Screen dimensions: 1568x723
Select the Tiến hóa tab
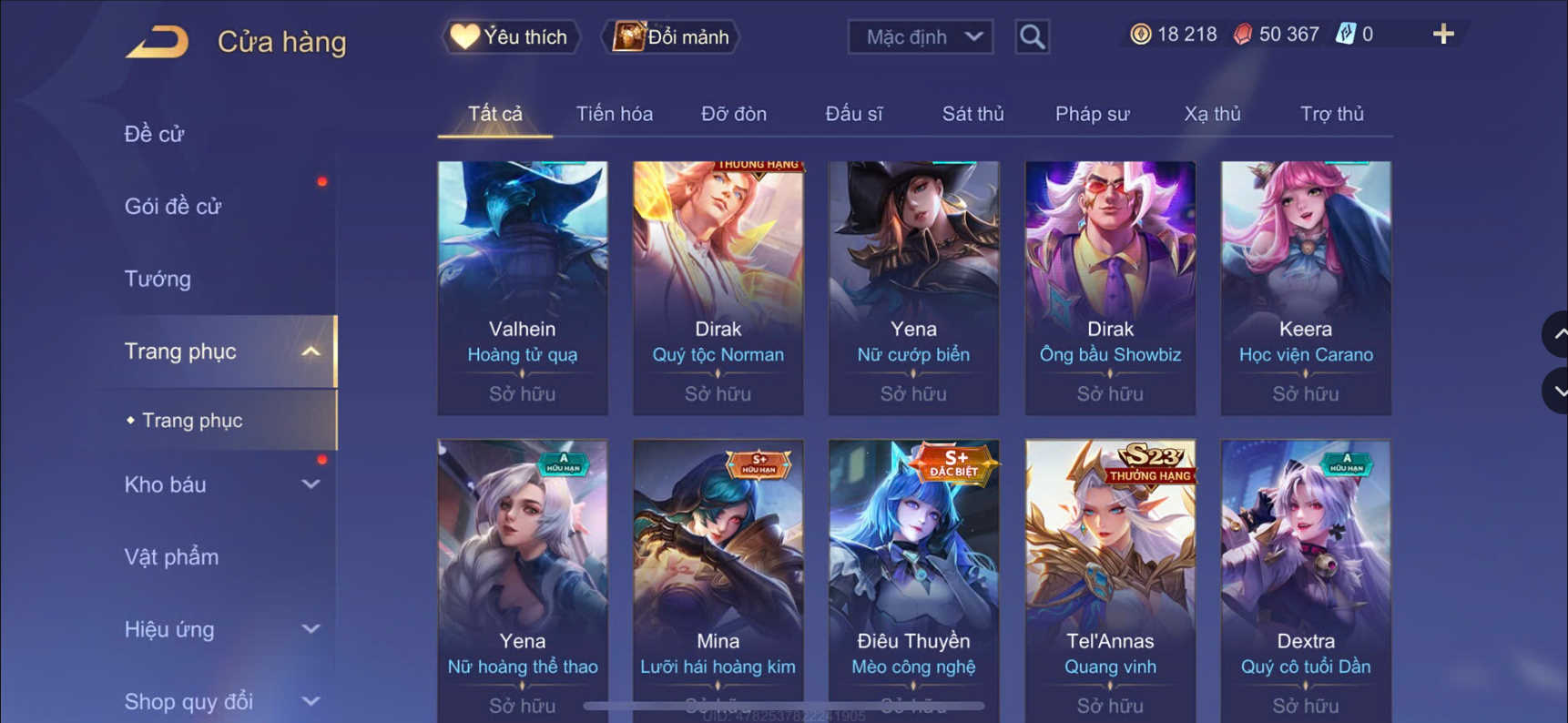tap(615, 114)
